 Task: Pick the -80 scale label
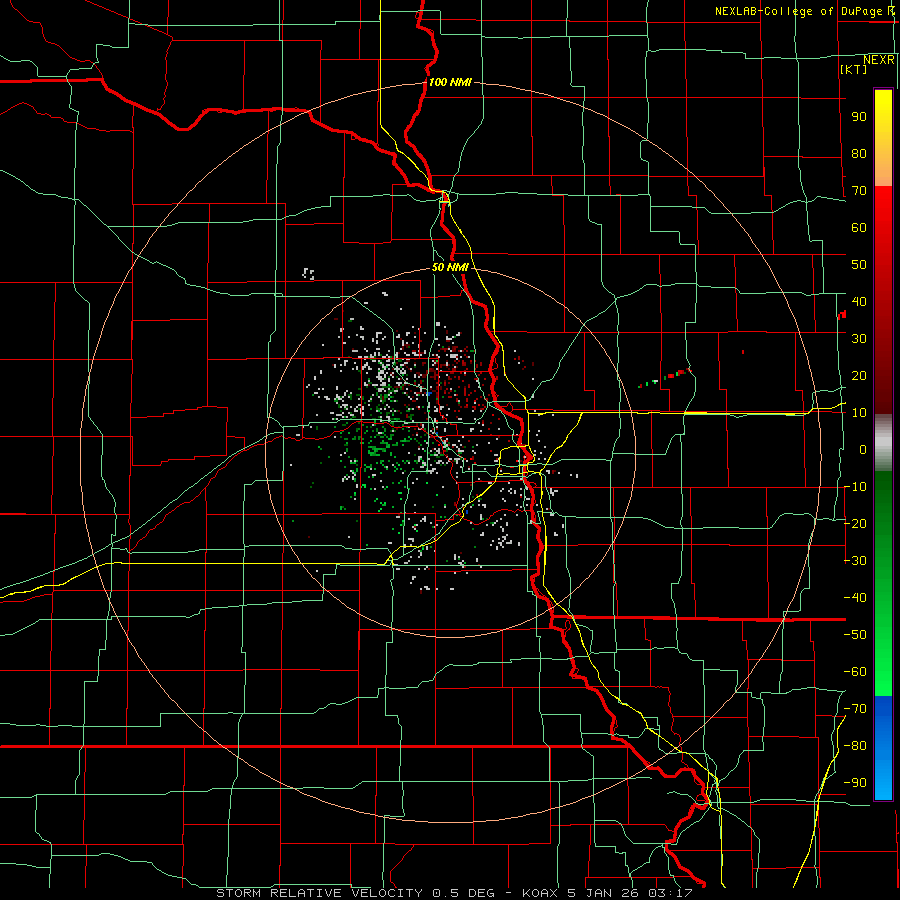[855, 746]
